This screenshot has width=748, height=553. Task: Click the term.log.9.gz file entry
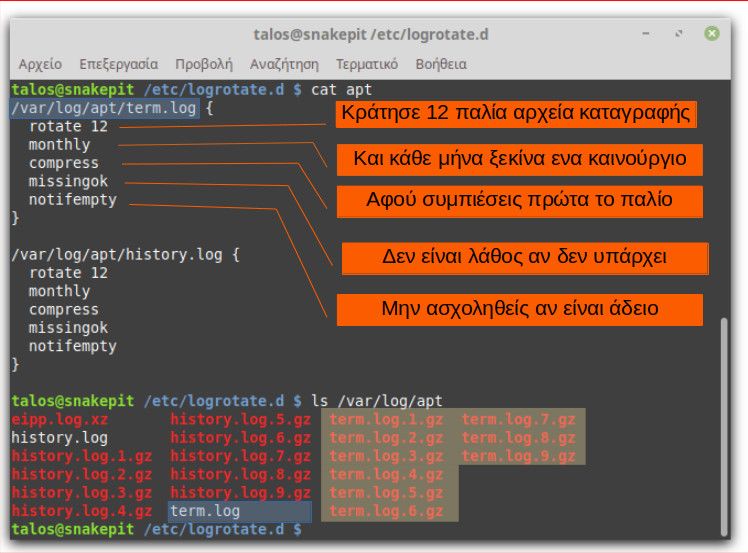(x=518, y=456)
